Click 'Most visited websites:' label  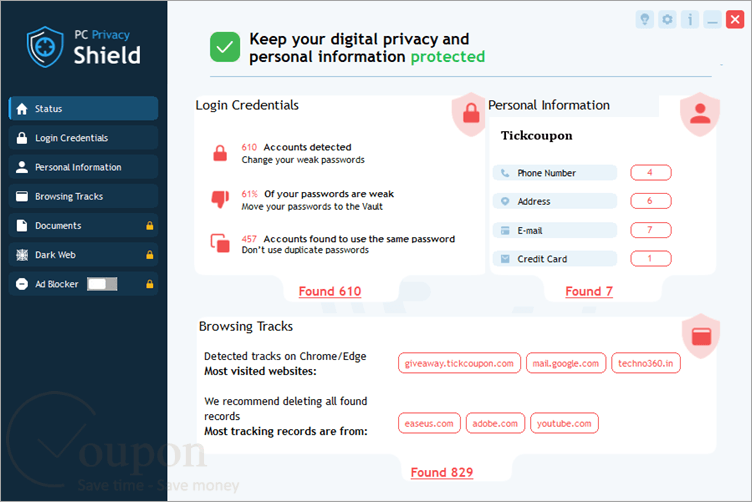(x=260, y=371)
